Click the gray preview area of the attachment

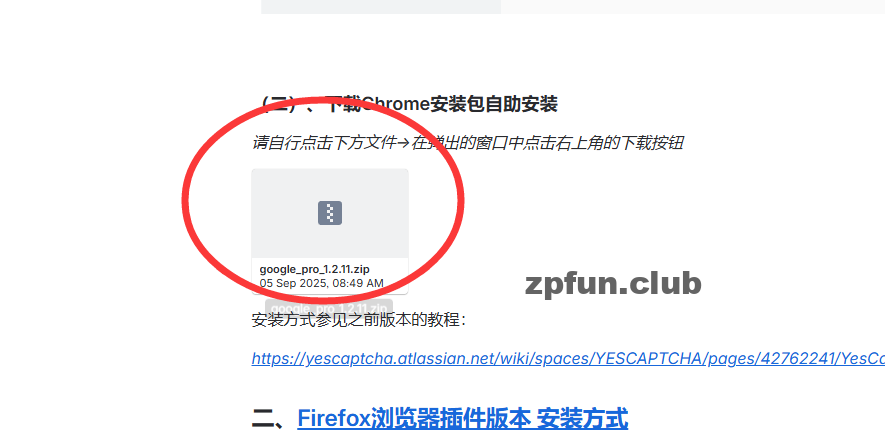click(330, 213)
